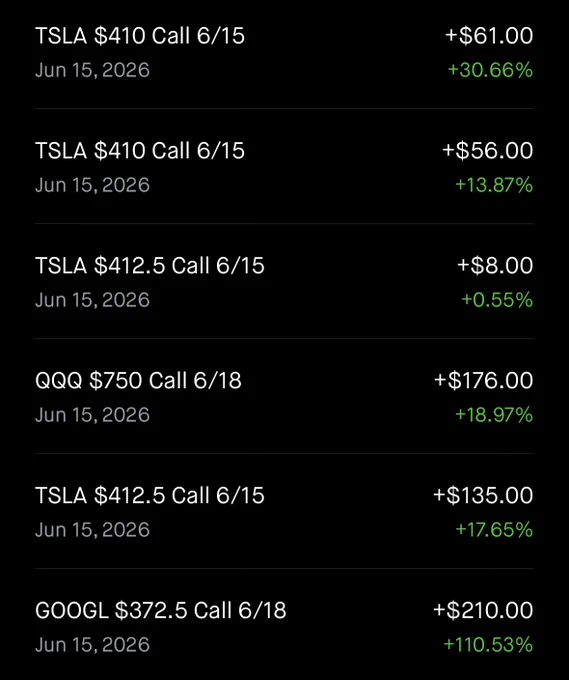The image size is (569, 680).
Task: Open the QQQ $750 Call 6/18 entry
Action: click(284, 396)
